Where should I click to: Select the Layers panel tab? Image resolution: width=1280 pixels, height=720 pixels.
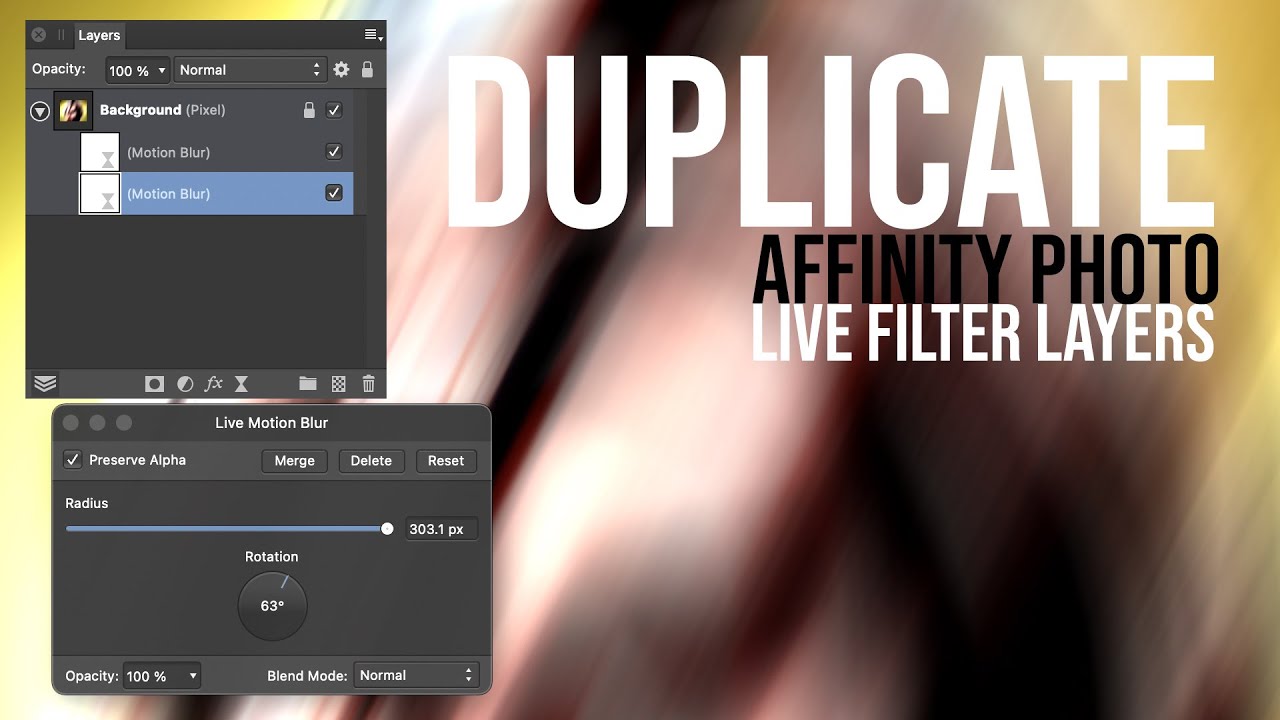99,35
